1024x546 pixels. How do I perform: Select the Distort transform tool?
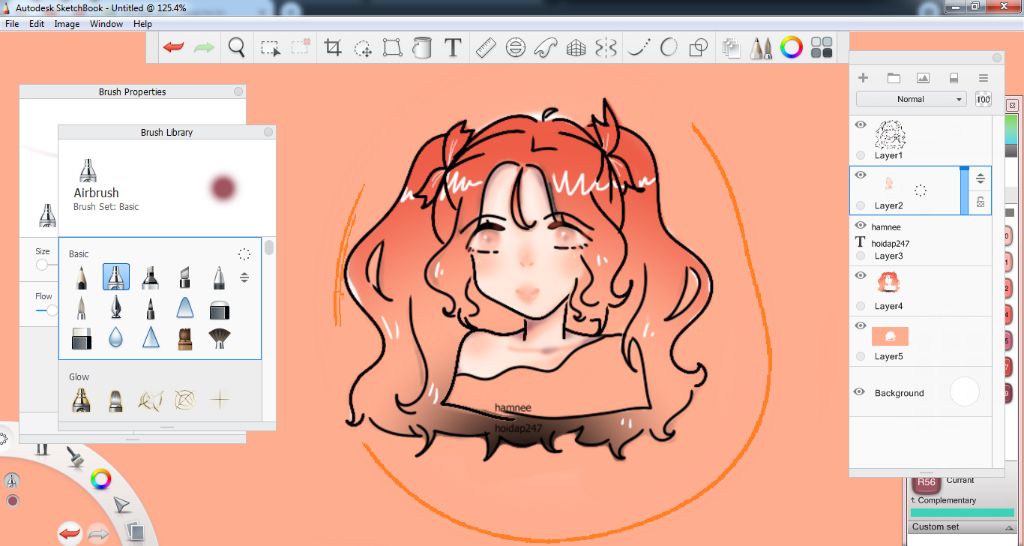coord(392,48)
